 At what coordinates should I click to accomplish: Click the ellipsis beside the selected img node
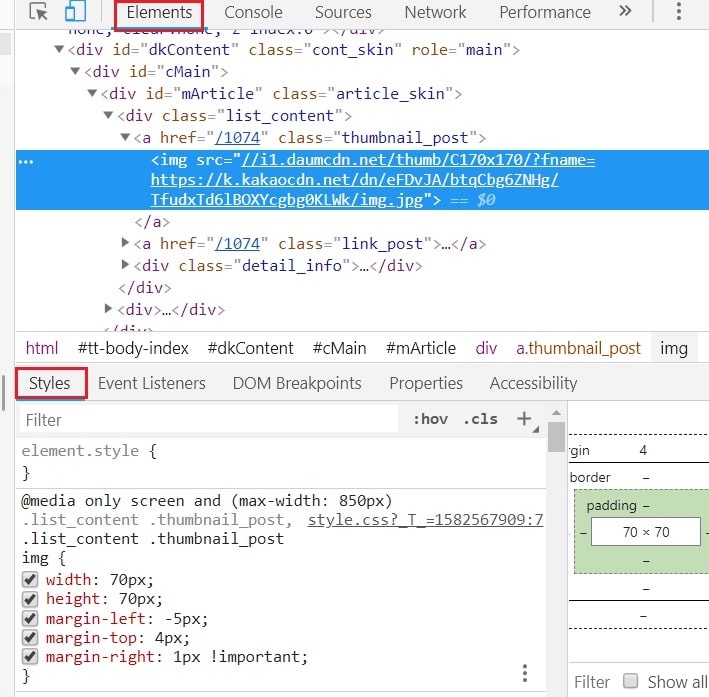click(x=26, y=161)
